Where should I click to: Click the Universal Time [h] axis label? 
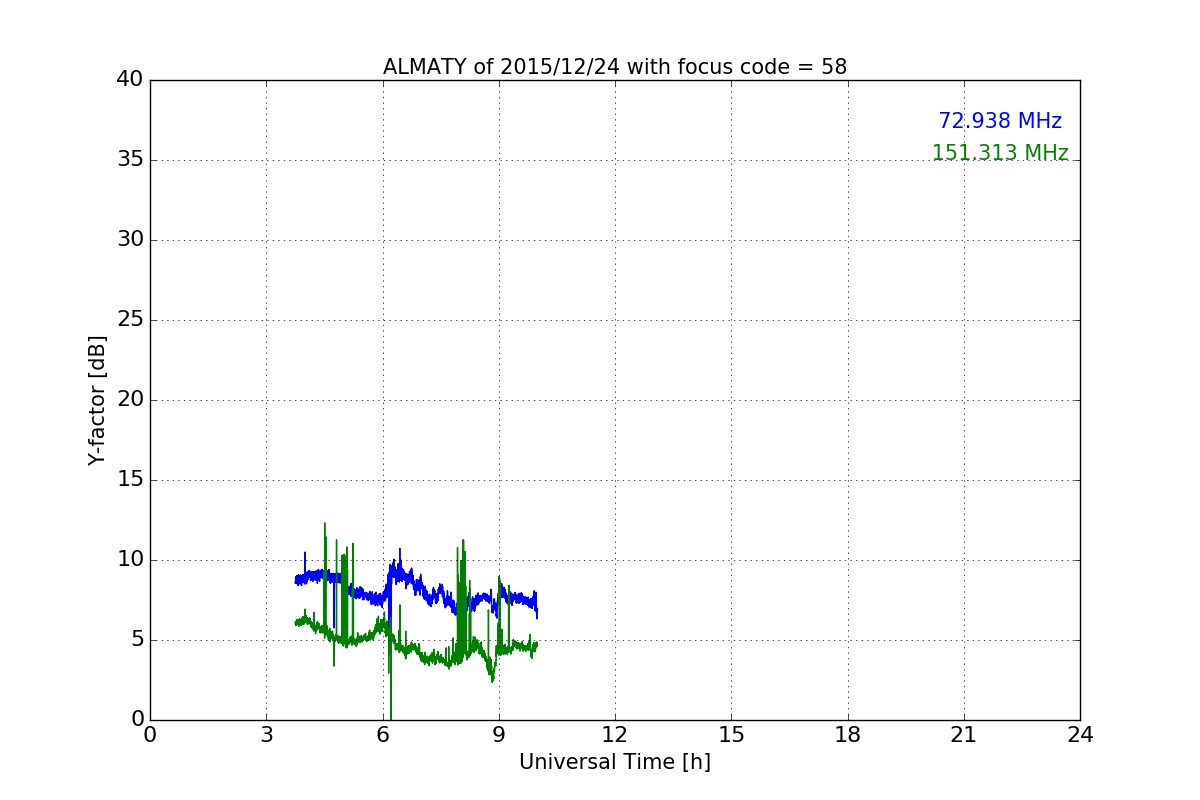click(x=615, y=762)
